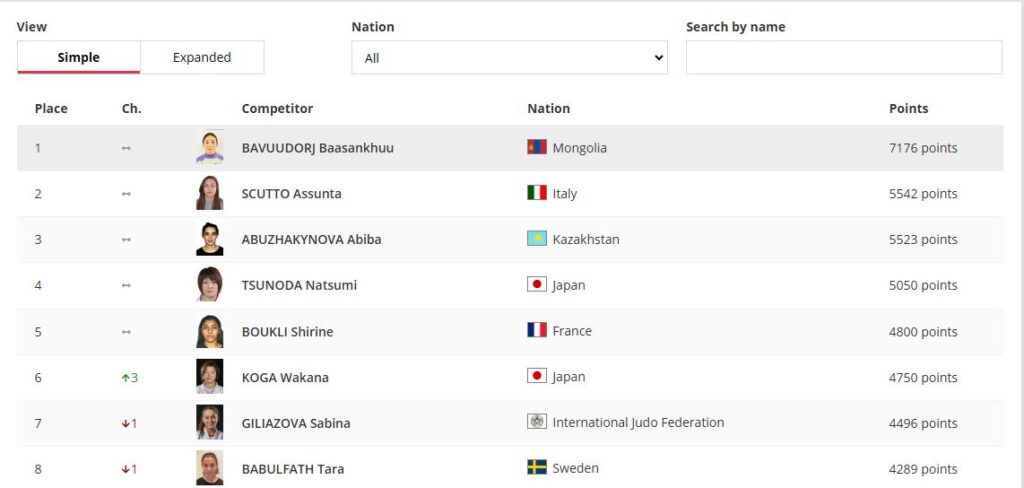
Task: Click ABUZHAKYNOVA Abiba's portrait thumbnail
Action: click(x=210, y=238)
